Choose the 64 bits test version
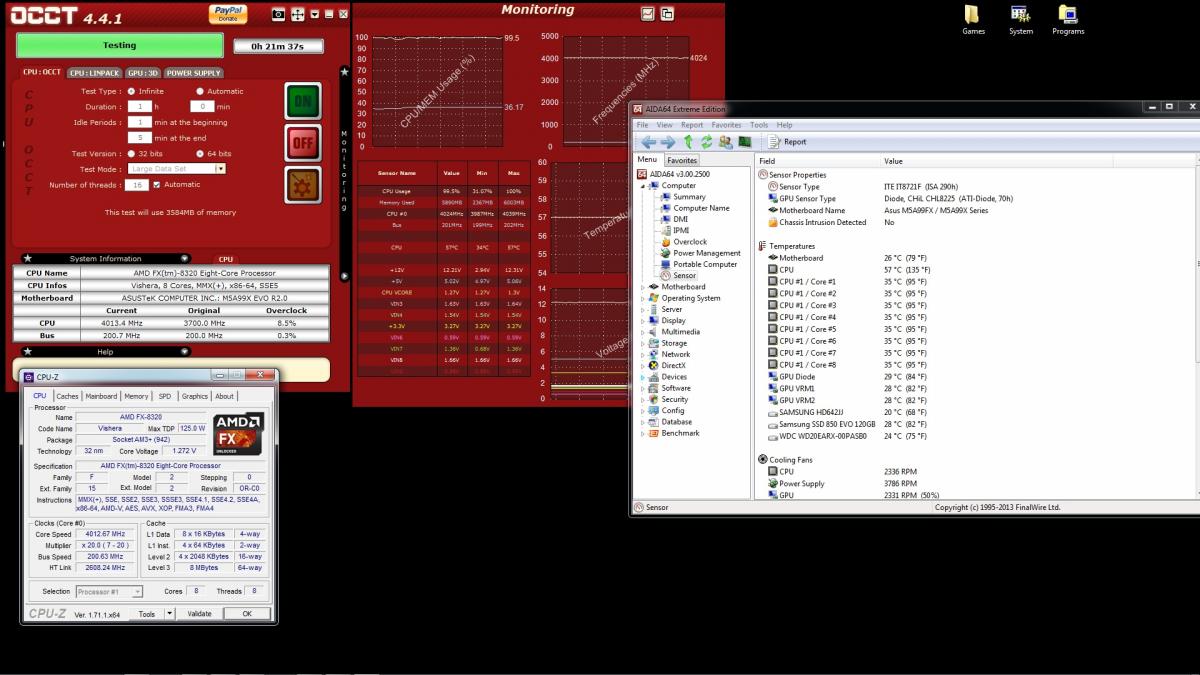 point(200,153)
